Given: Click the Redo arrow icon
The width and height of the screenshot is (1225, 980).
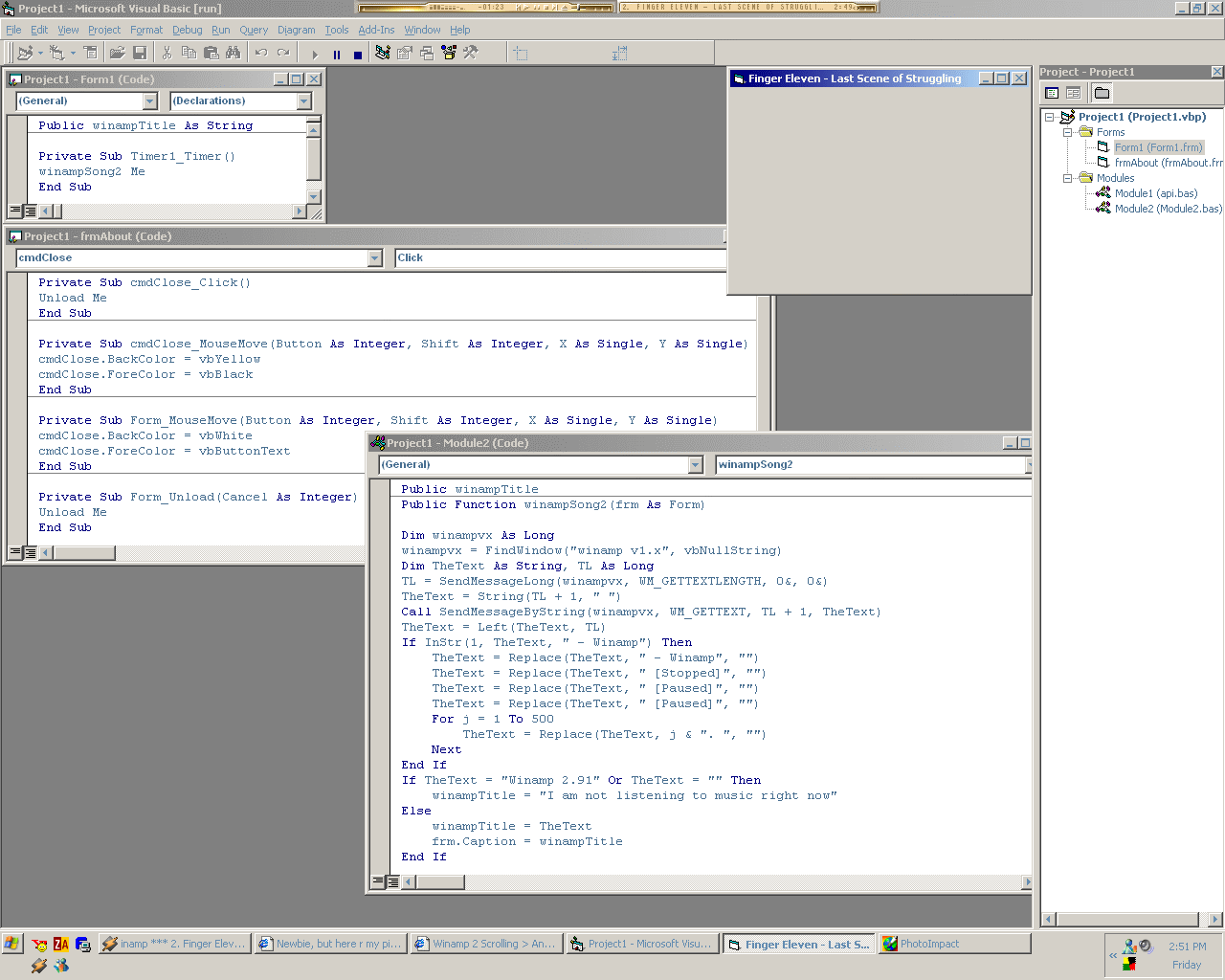Looking at the screenshot, I should [283, 54].
